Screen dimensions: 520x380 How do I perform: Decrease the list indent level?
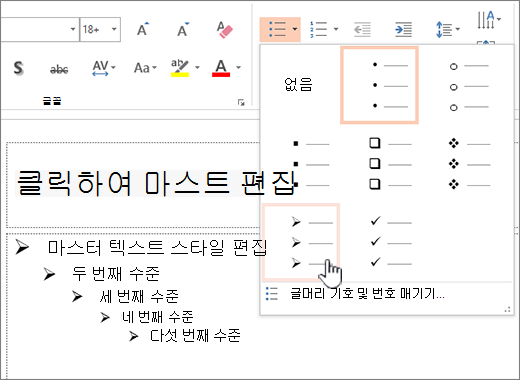coord(362,29)
